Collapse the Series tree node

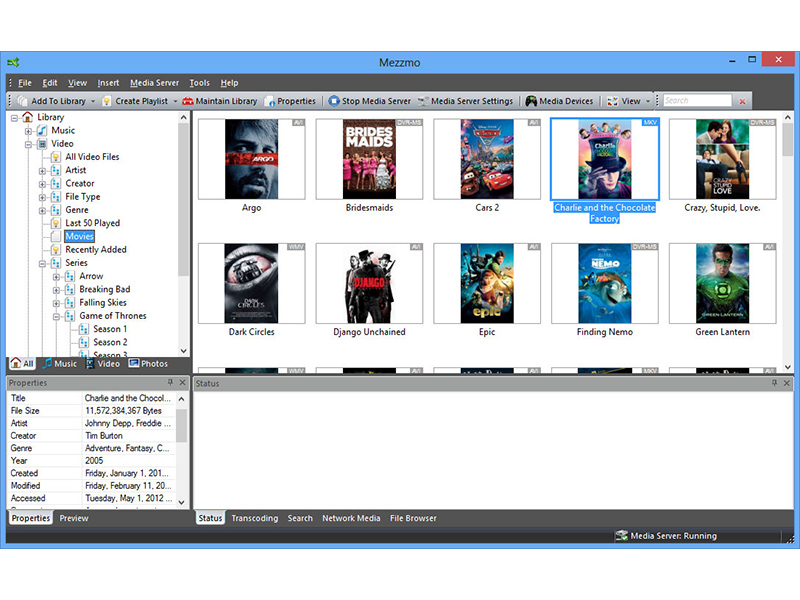(43, 264)
